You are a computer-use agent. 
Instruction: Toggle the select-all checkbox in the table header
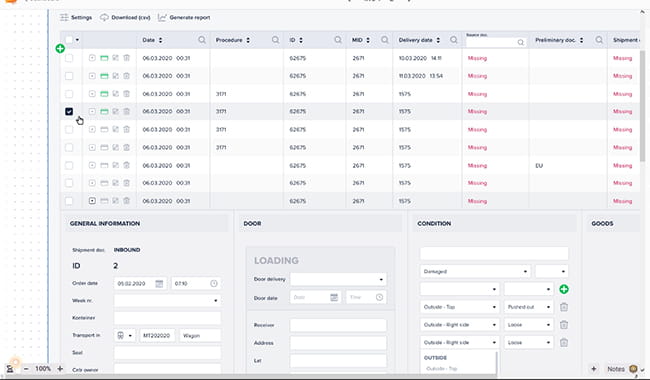[x=69, y=40]
